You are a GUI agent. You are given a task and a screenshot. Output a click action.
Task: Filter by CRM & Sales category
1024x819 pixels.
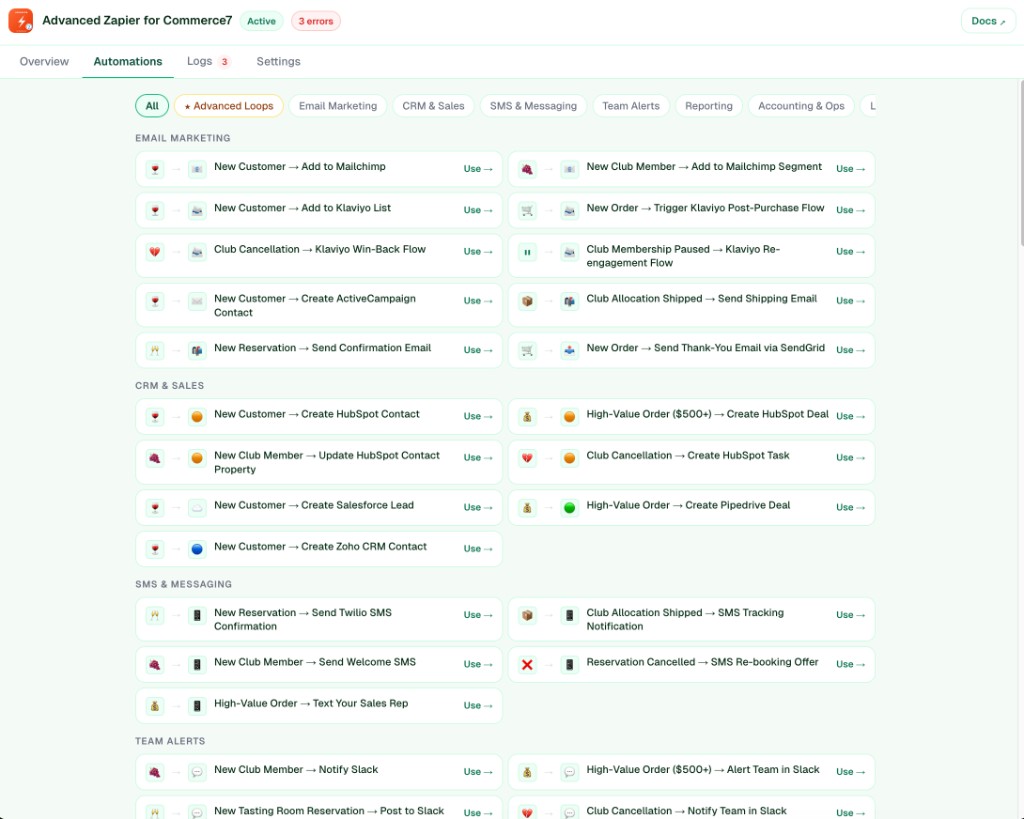click(433, 106)
